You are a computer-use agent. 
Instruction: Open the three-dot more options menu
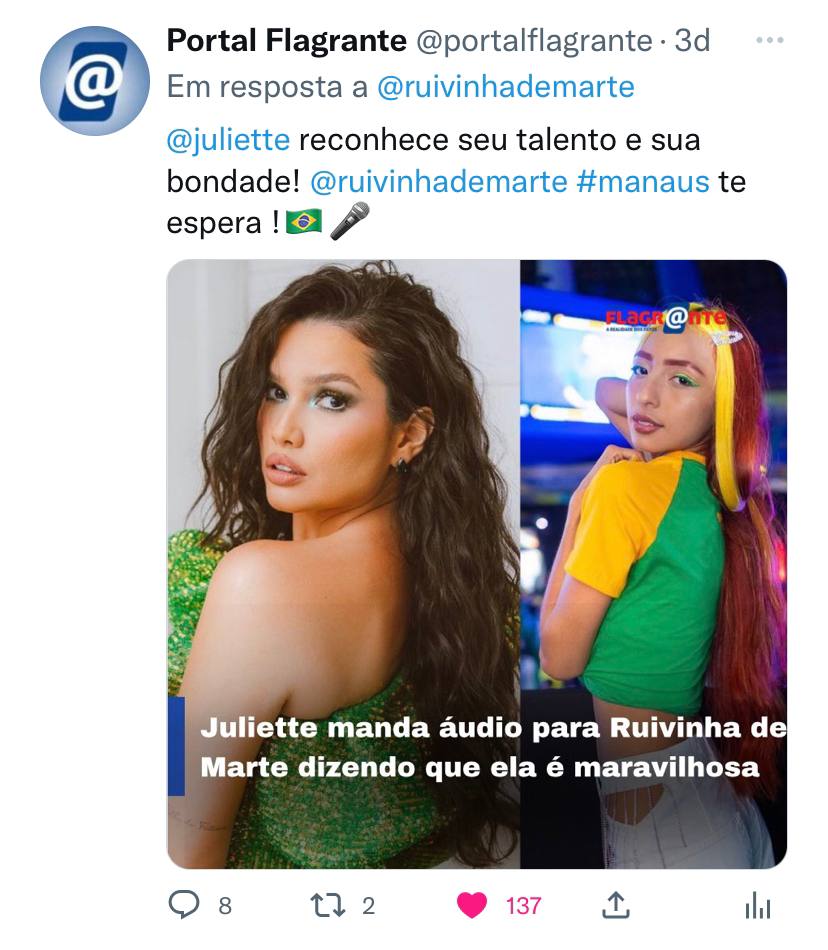tap(770, 41)
